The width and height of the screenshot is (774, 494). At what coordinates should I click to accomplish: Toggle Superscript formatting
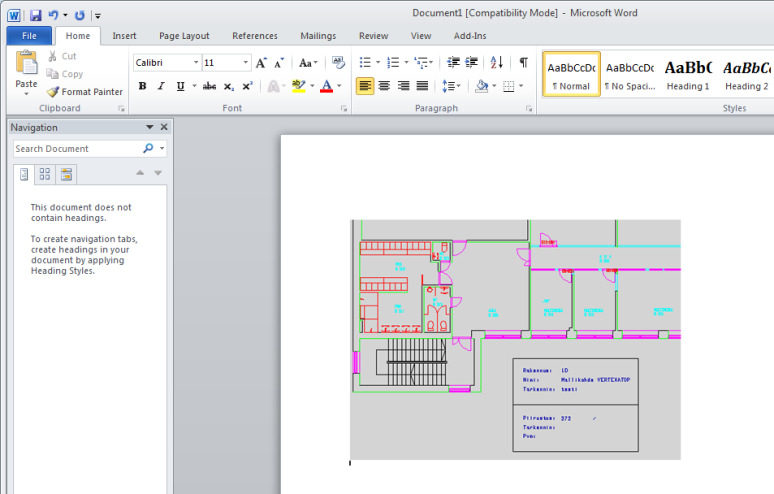(247, 86)
